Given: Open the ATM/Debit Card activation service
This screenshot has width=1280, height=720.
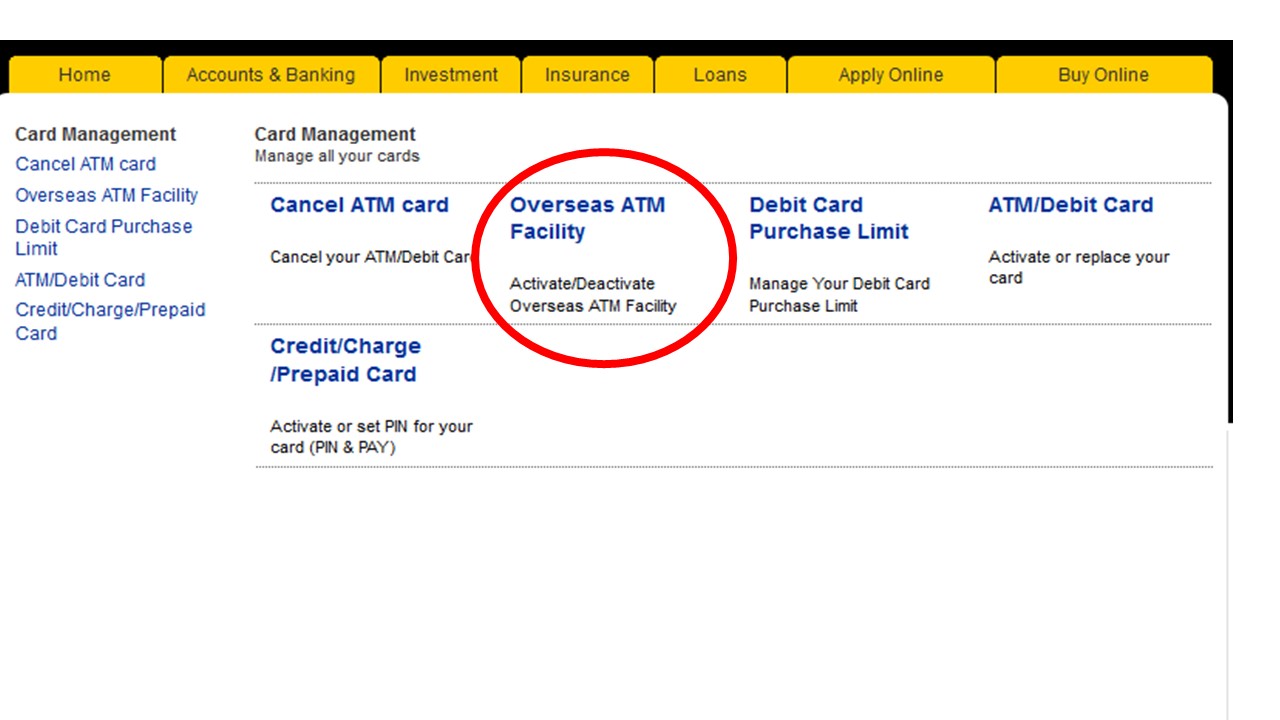Looking at the screenshot, I should [x=1069, y=204].
